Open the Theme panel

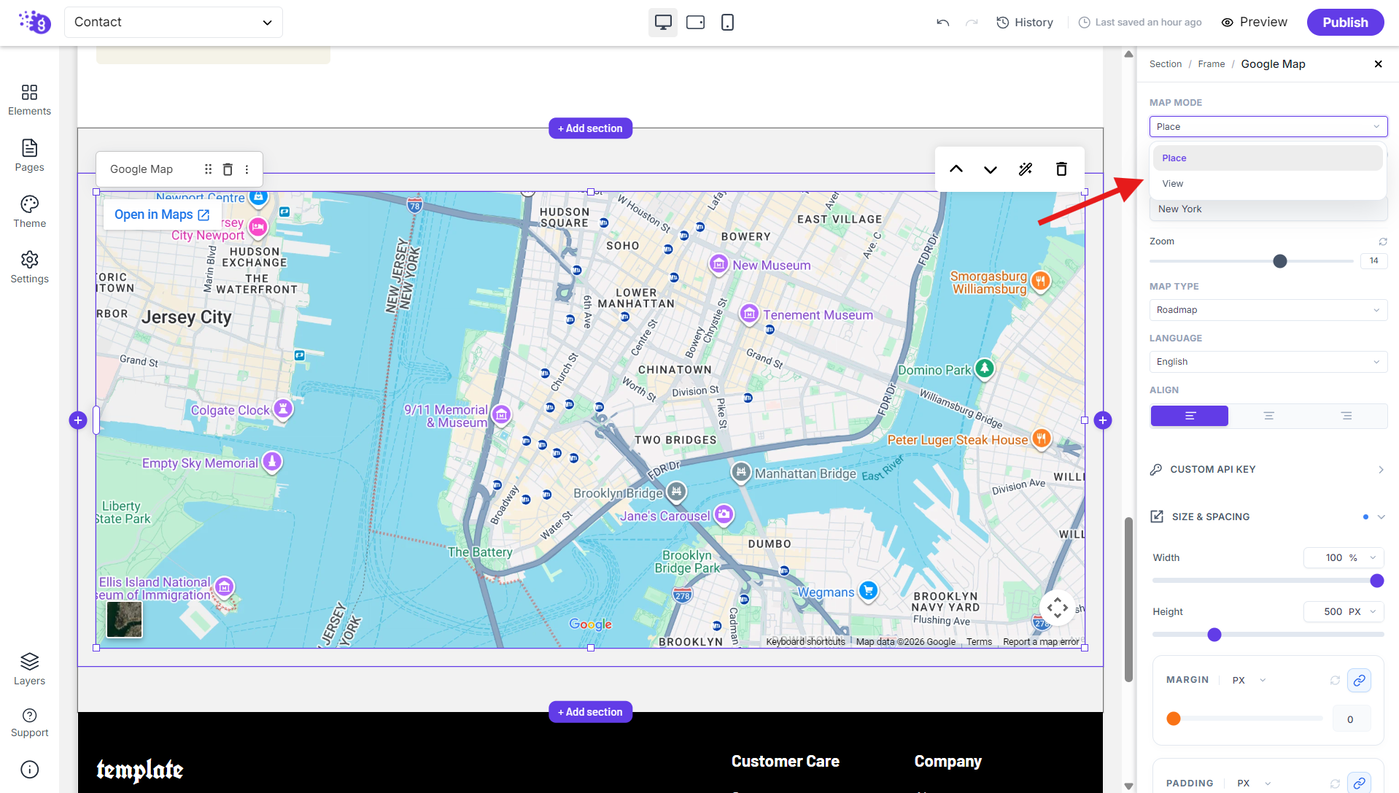click(x=29, y=212)
